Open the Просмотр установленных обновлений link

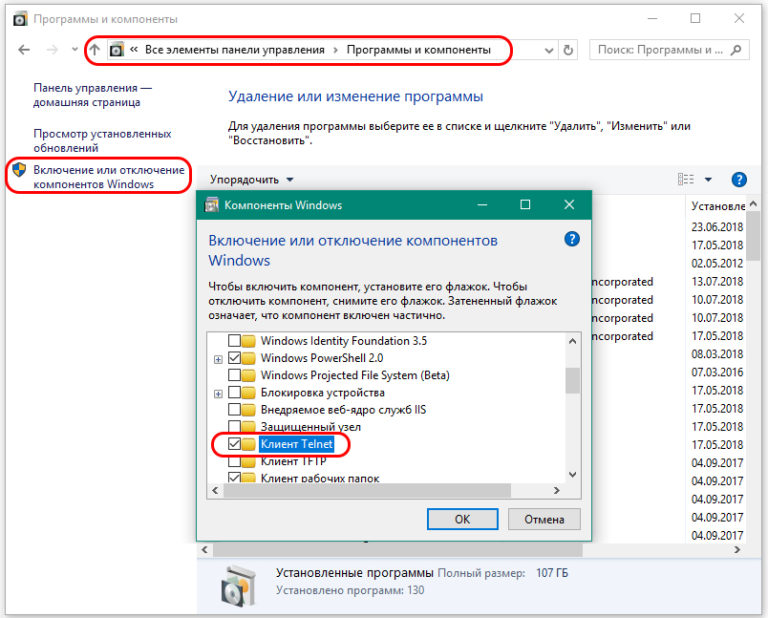tap(101, 141)
